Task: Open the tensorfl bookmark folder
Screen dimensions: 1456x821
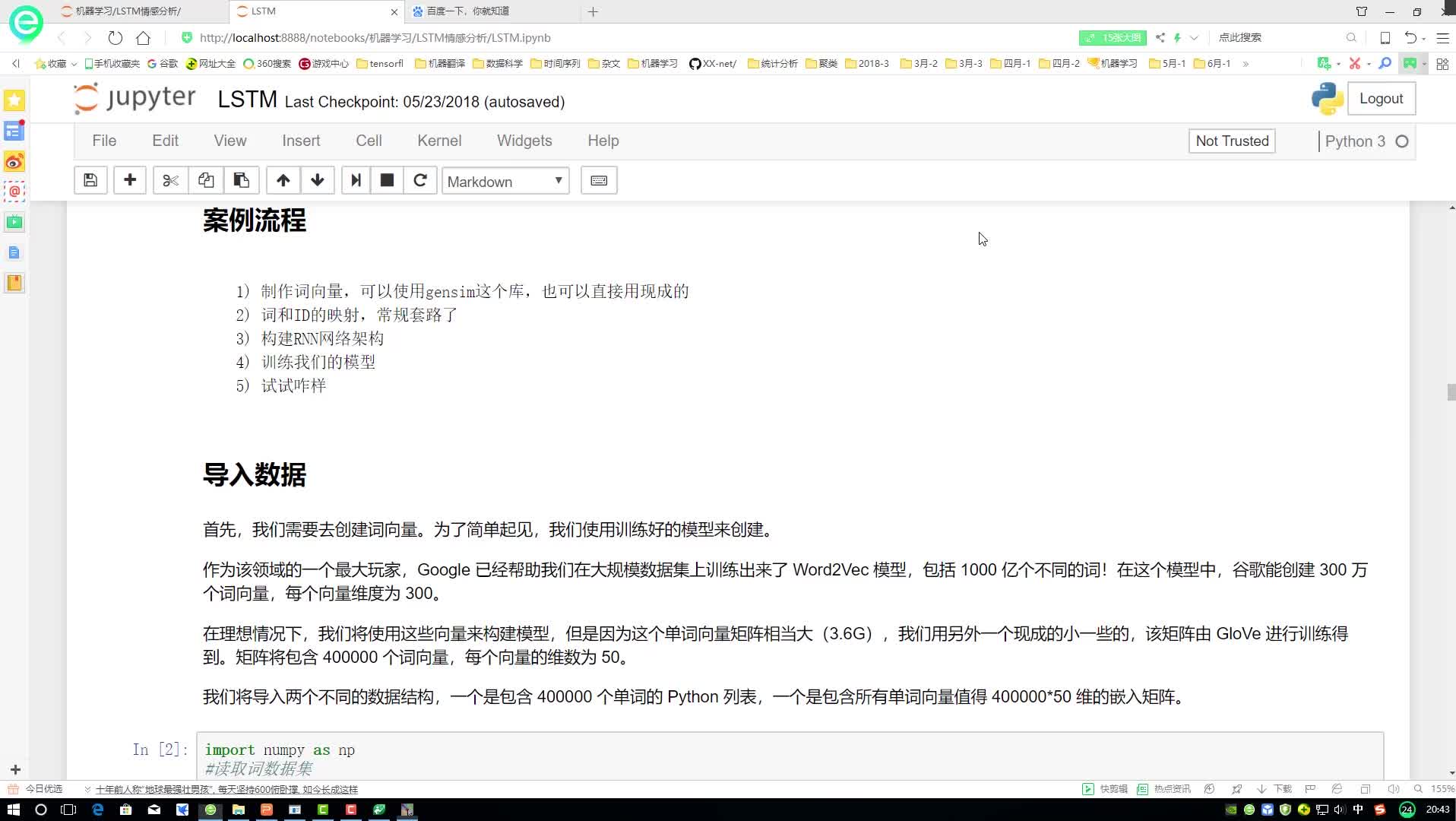Action: tap(380, 64)
